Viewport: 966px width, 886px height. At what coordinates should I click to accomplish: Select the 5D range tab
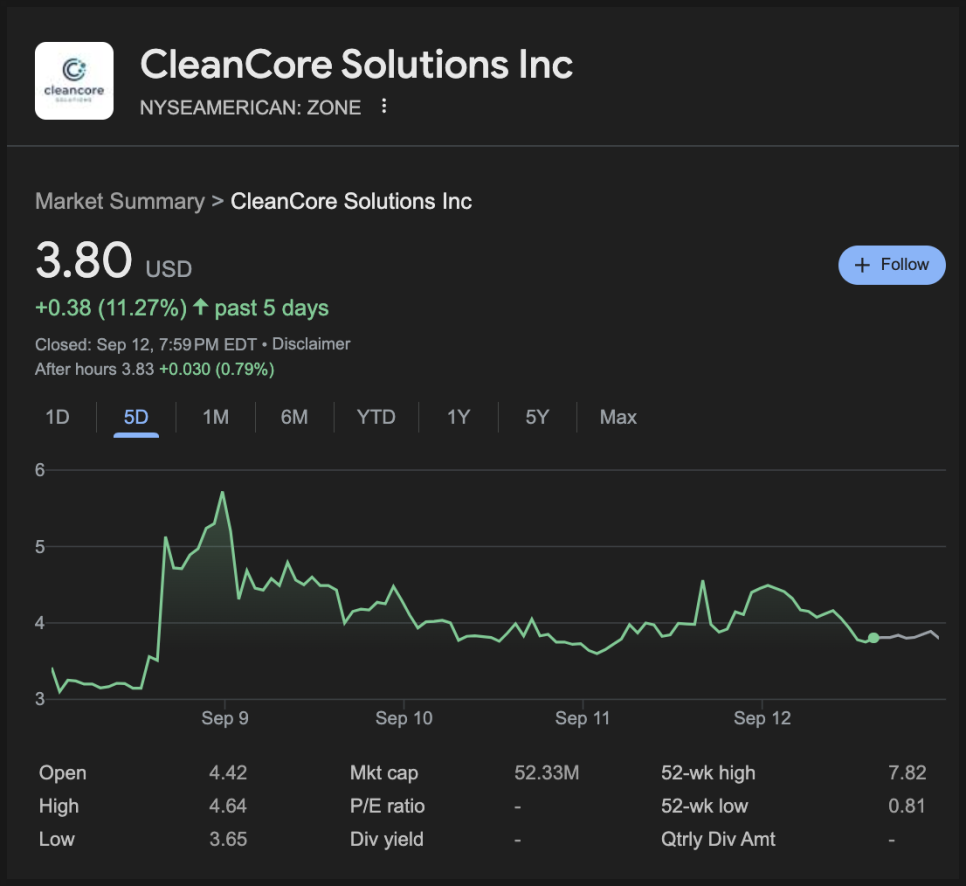coord(136,417)
